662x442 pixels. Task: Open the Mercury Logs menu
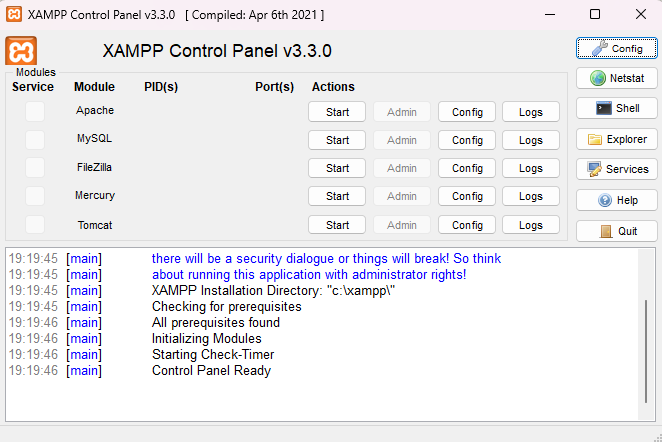(x=531, y=196)
